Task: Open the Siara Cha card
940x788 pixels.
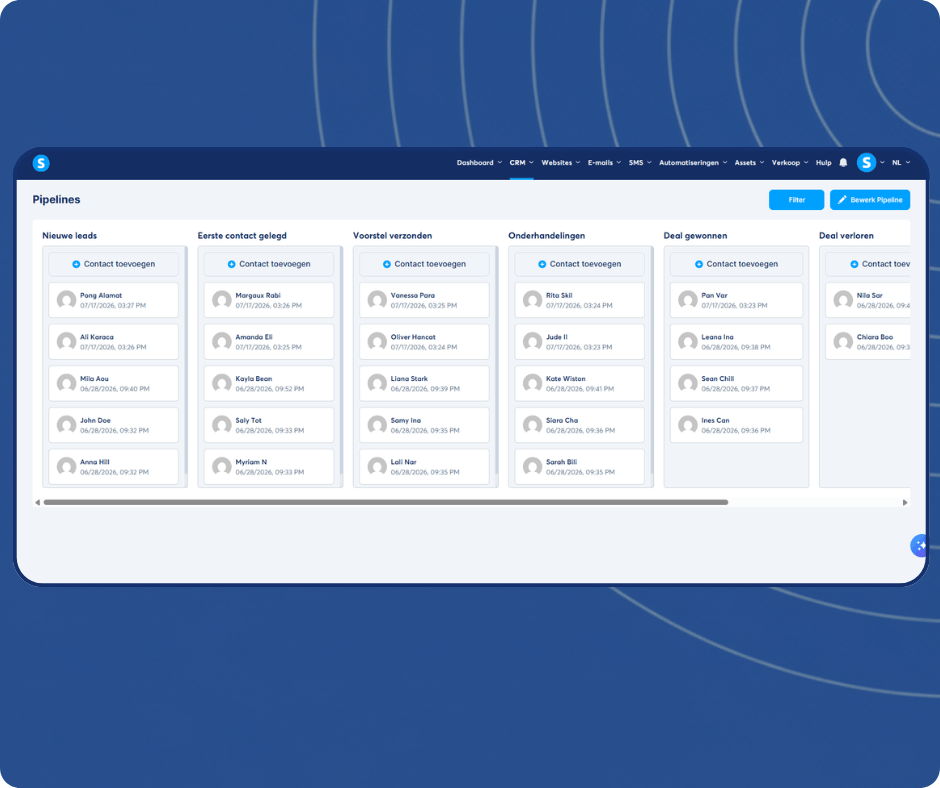Action: [579, 425]
